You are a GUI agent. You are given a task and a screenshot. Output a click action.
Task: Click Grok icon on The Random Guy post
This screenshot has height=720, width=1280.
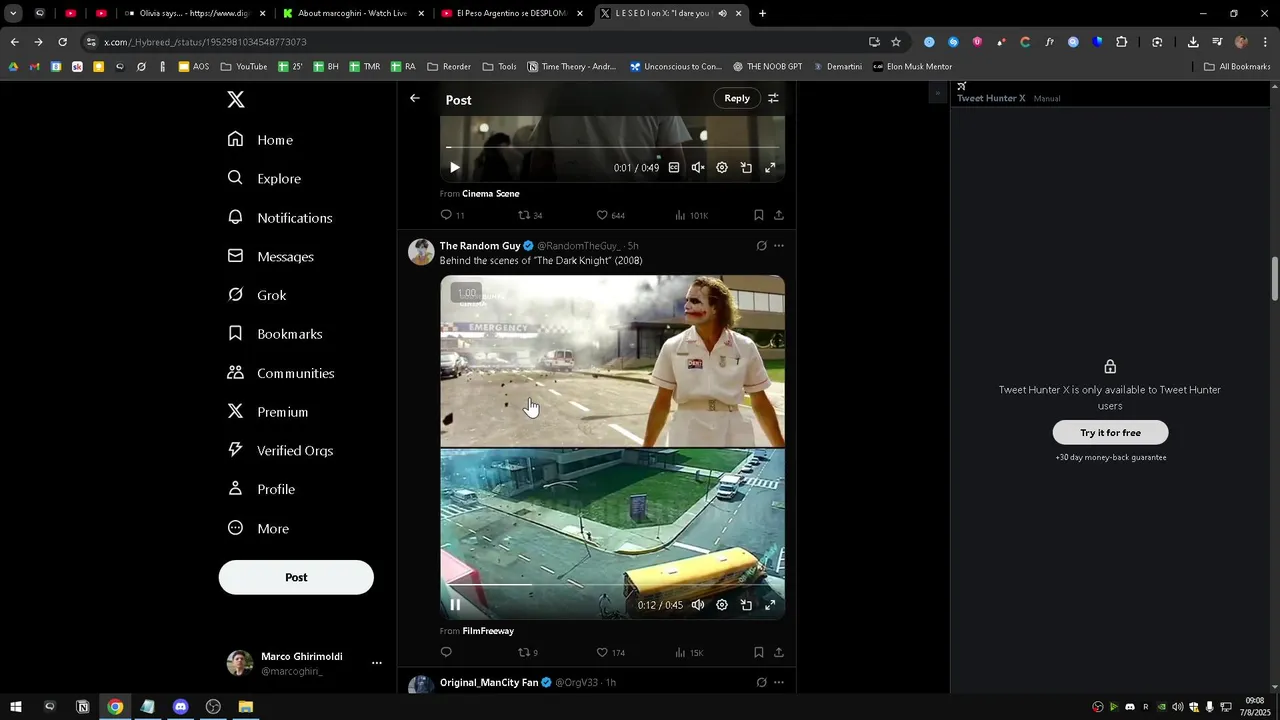761,246
